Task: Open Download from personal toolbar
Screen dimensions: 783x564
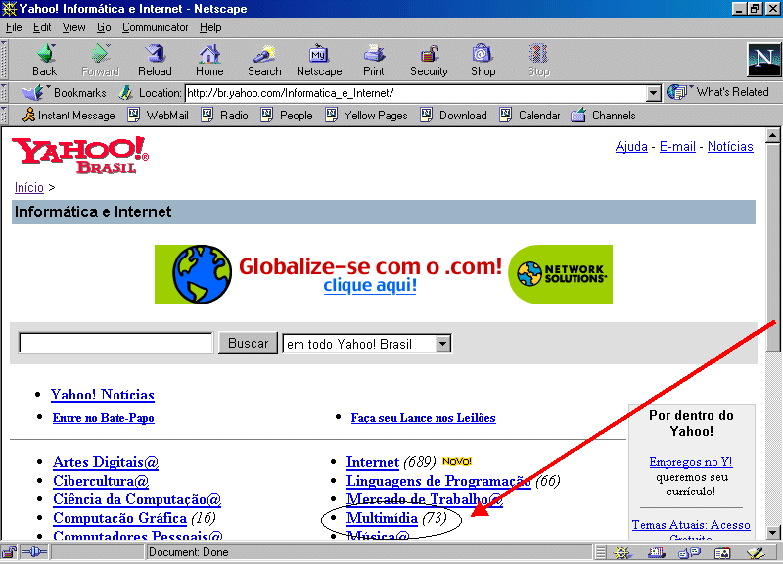Action: pyautogui.click(x=453, y=115)
